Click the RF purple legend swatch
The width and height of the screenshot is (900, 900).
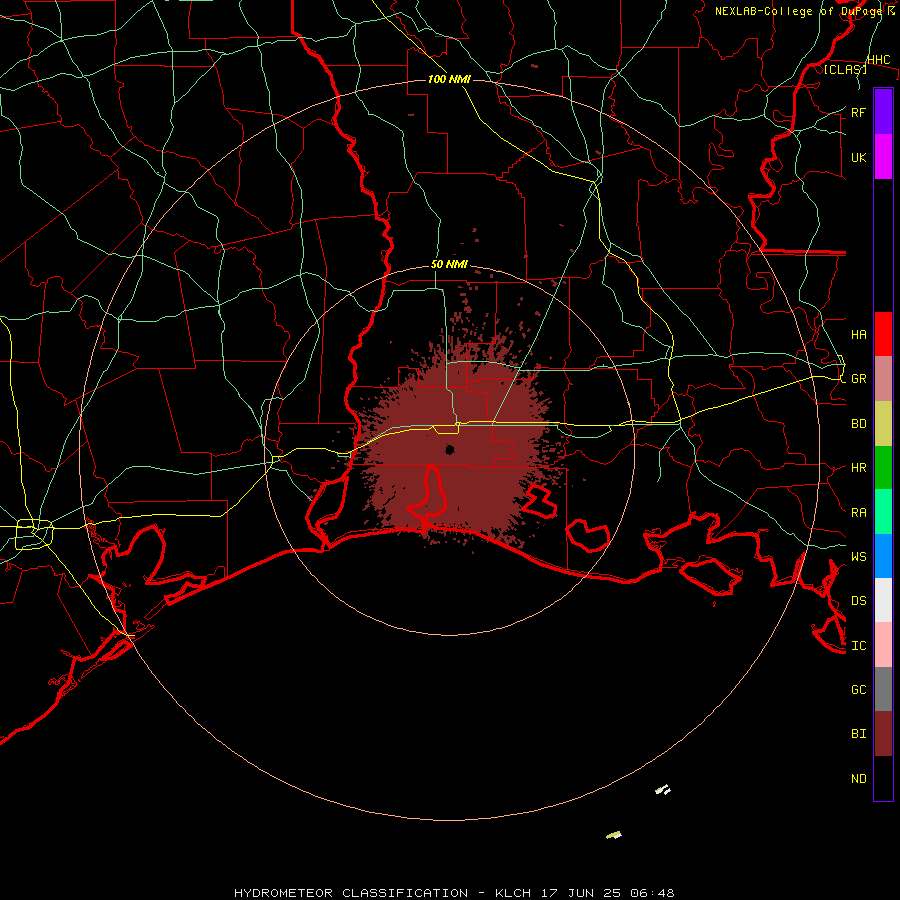[883, 112]
